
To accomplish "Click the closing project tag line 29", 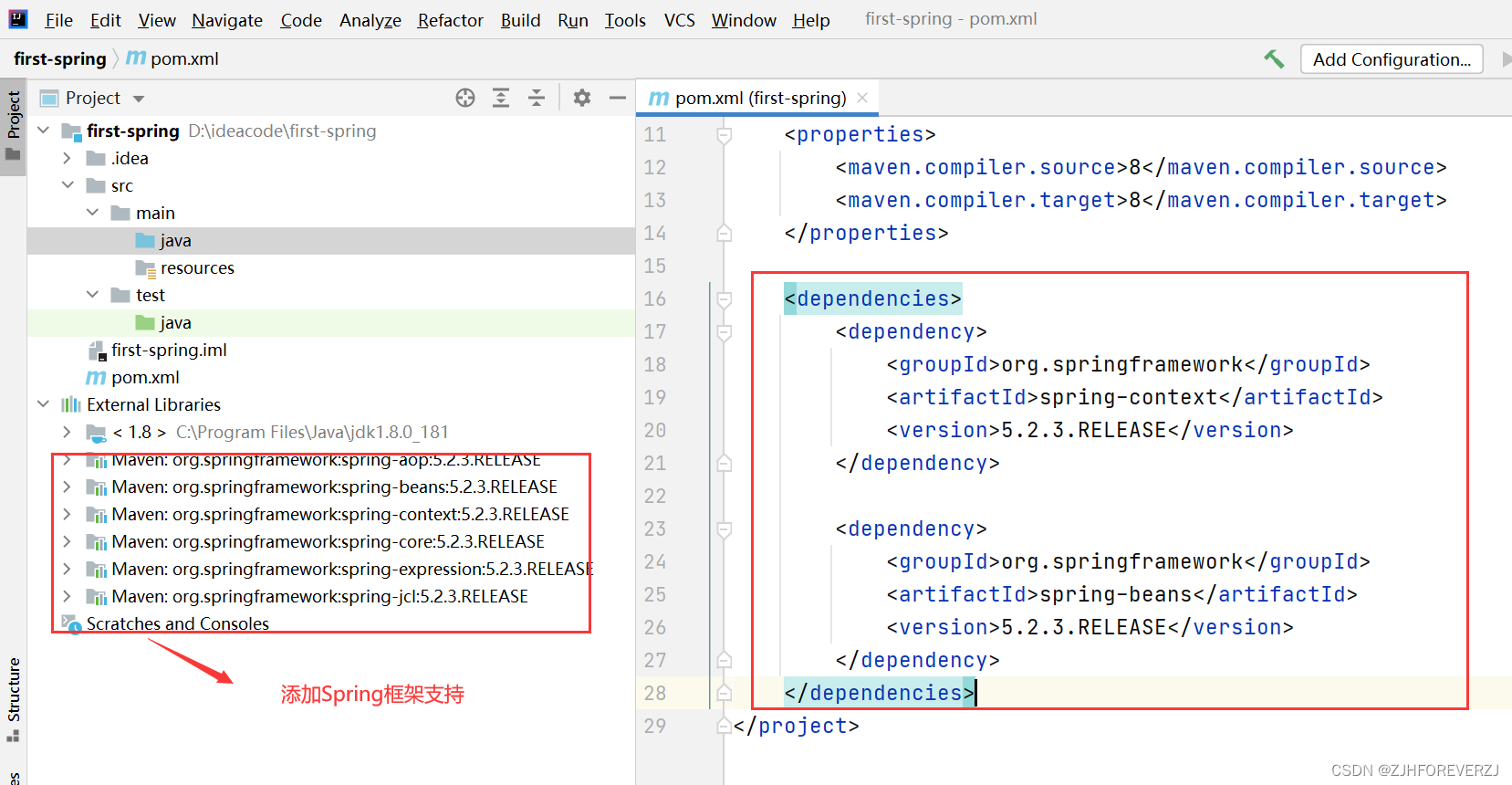I will pyautogui.click(x=796, y=726).
